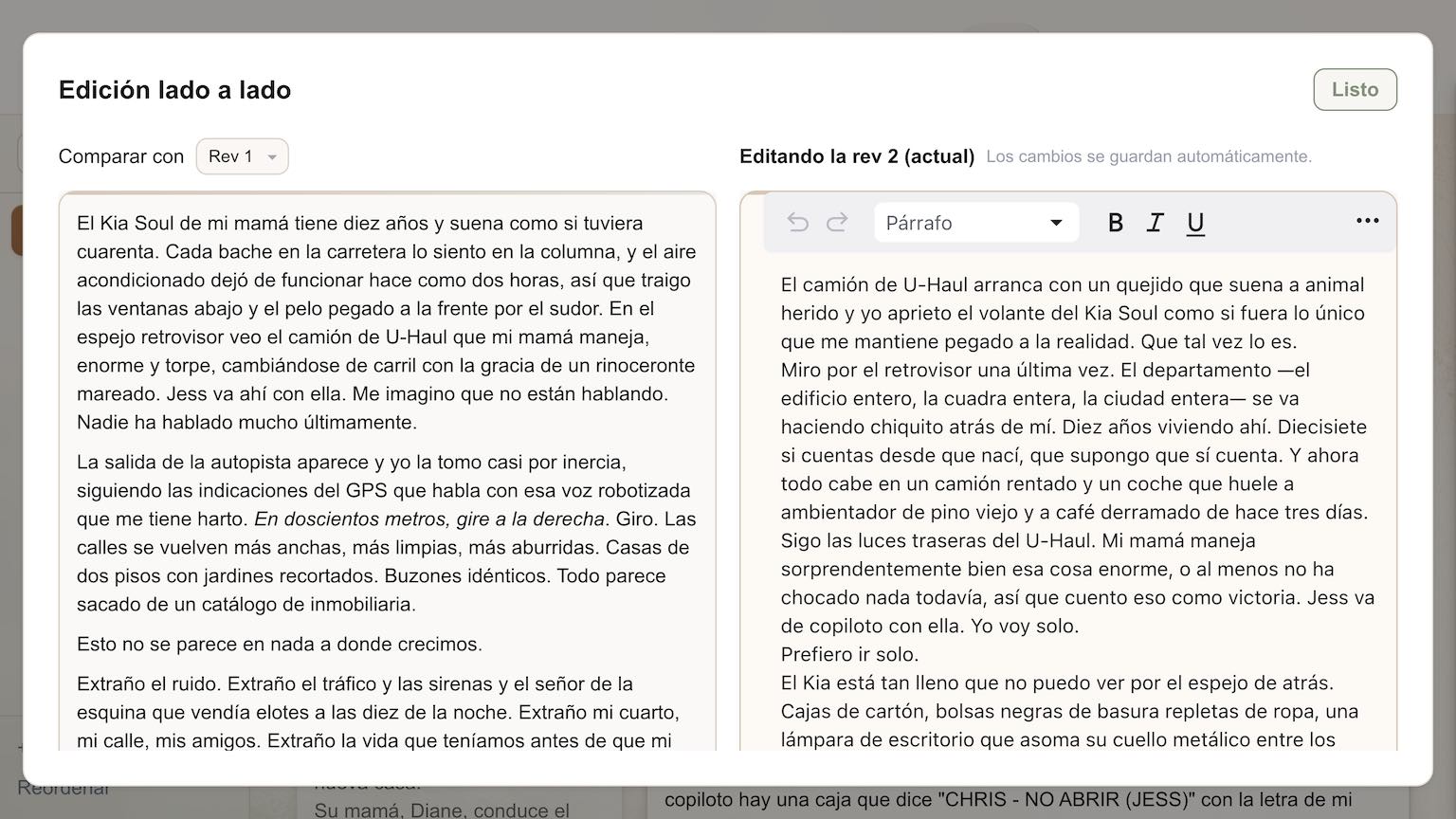
Task: Click the 'Editando la rev 2 (actual)' heading
Action: click(857, 156)
